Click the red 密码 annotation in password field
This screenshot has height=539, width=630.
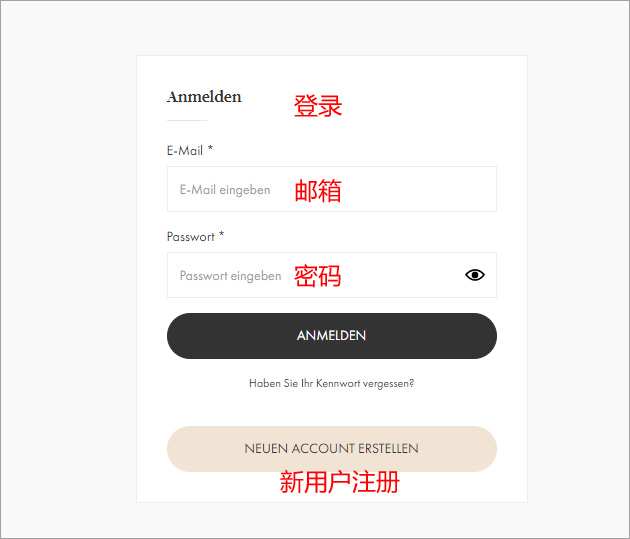(x=317, y=276)
